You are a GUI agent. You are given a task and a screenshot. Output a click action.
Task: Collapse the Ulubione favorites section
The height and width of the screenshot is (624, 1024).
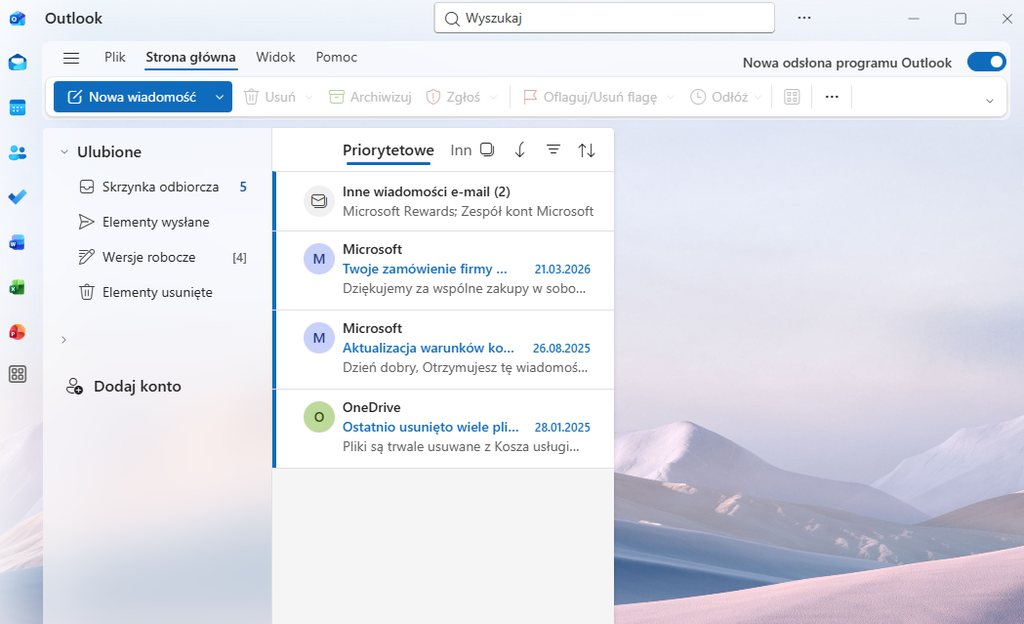pos(64,152)
